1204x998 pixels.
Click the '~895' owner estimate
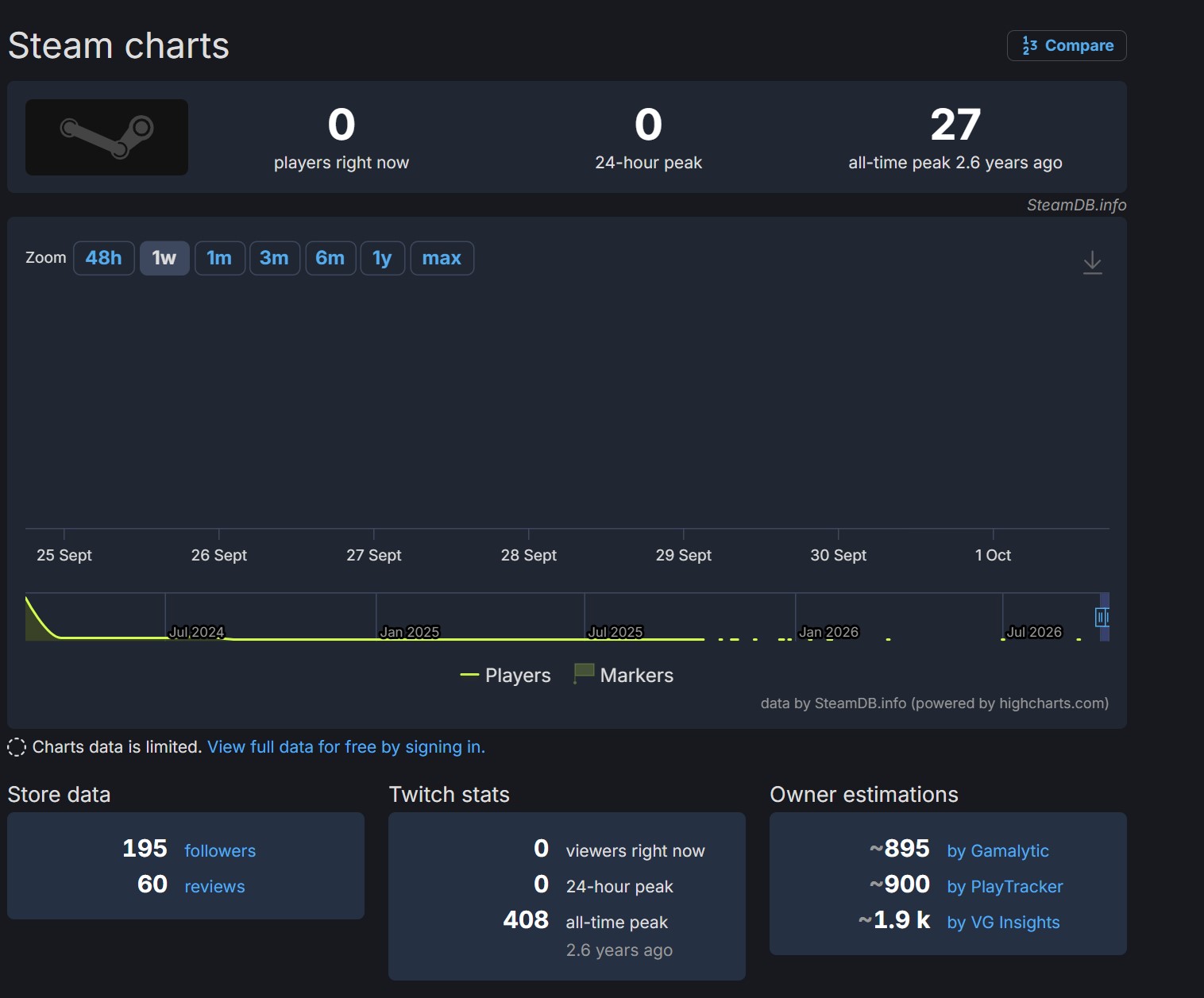coord(900,849)
